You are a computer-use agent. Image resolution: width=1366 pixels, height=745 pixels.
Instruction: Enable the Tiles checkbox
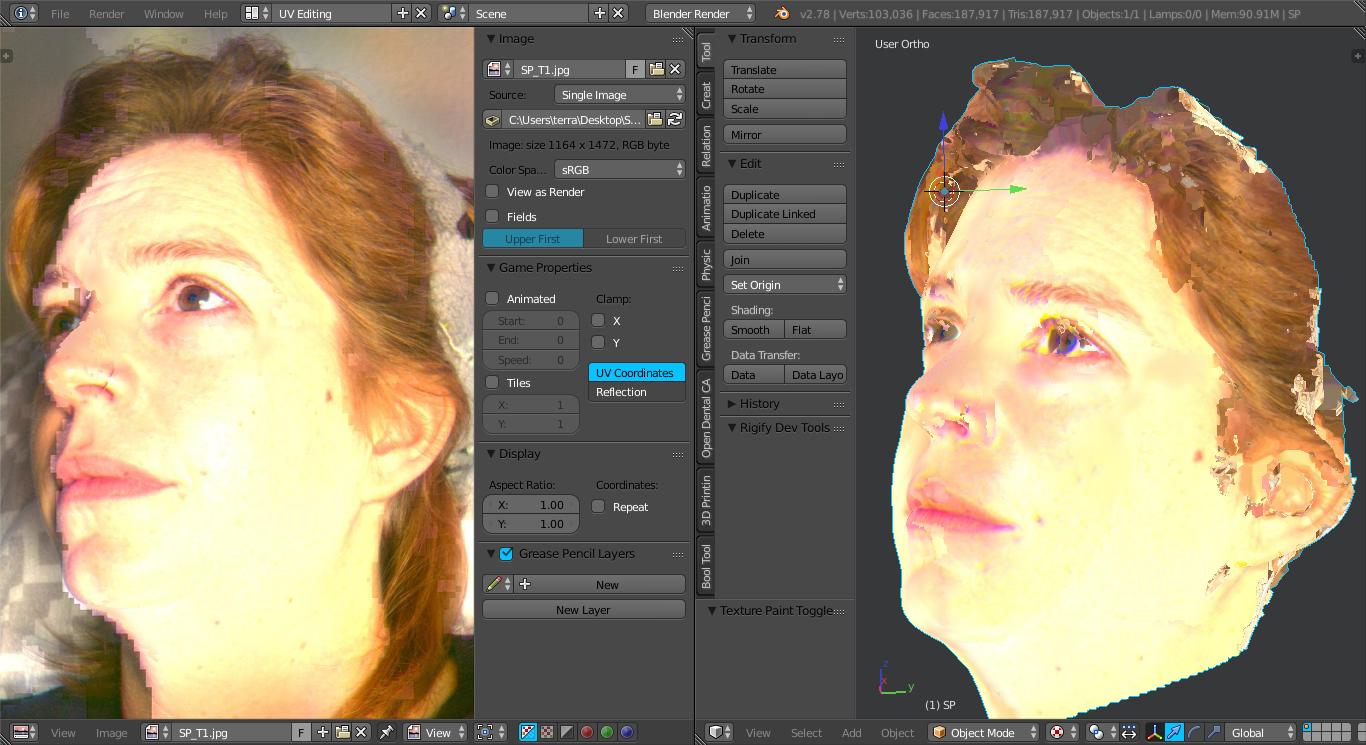pyautogui.click(x=492, y=382)
